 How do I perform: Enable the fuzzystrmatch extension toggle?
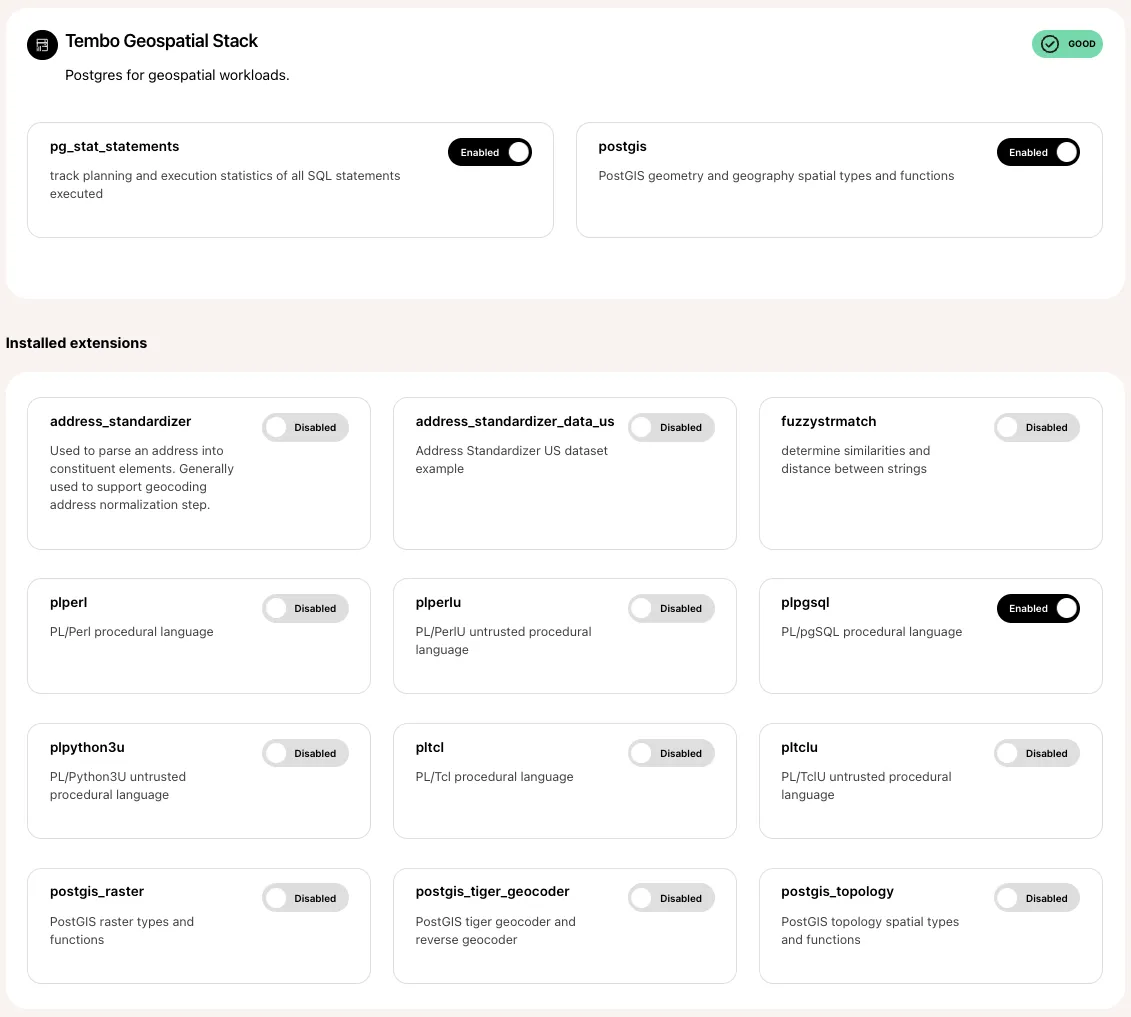tap(1037, 427)
